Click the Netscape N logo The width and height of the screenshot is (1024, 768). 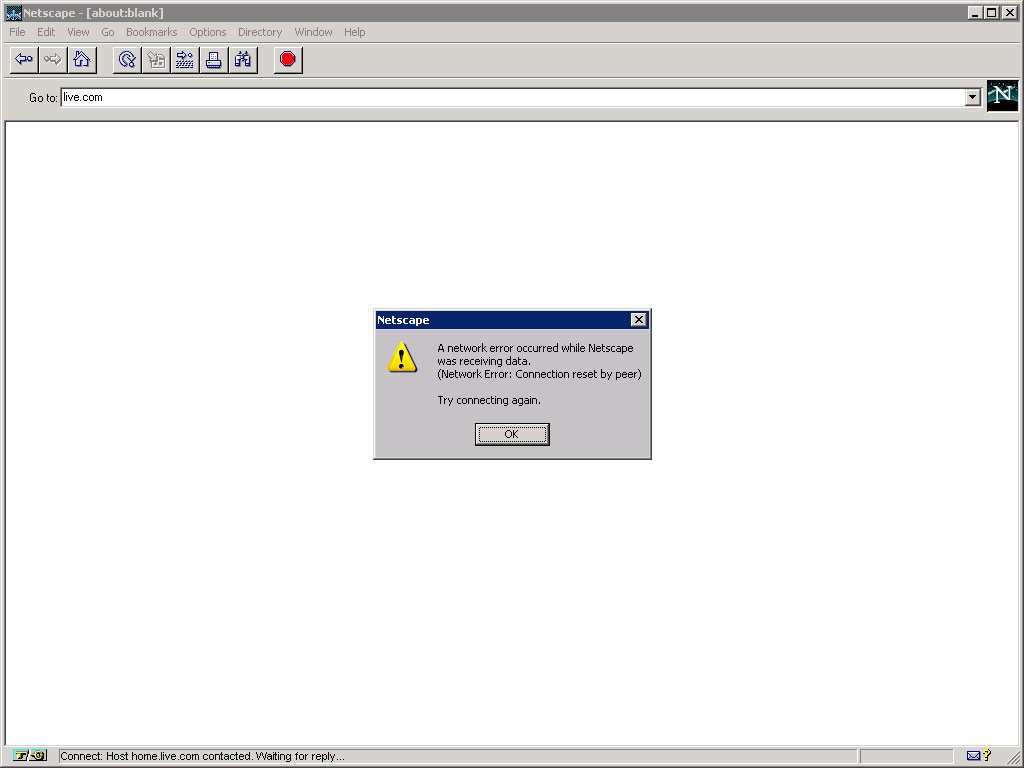pos(1002,96)
